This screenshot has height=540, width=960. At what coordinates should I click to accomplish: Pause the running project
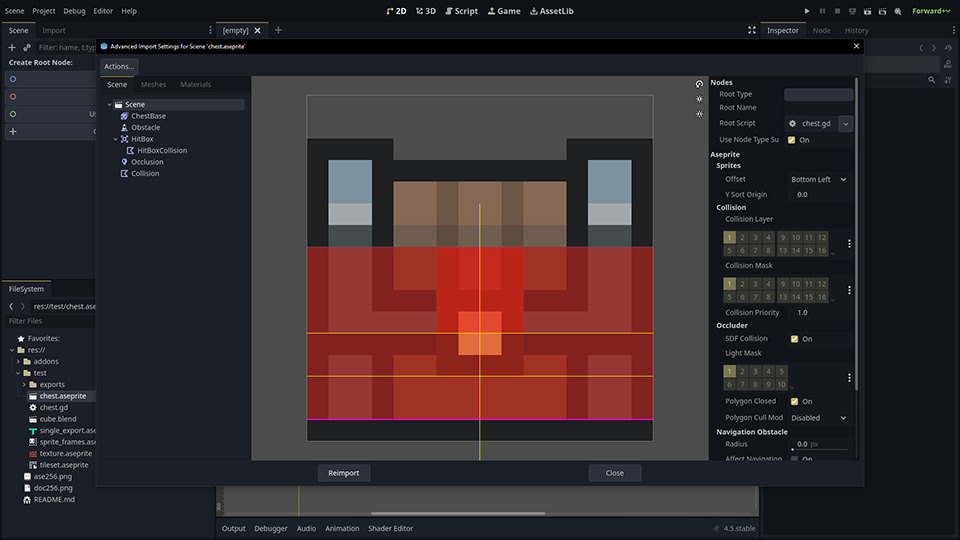click(x=822, y=11)
